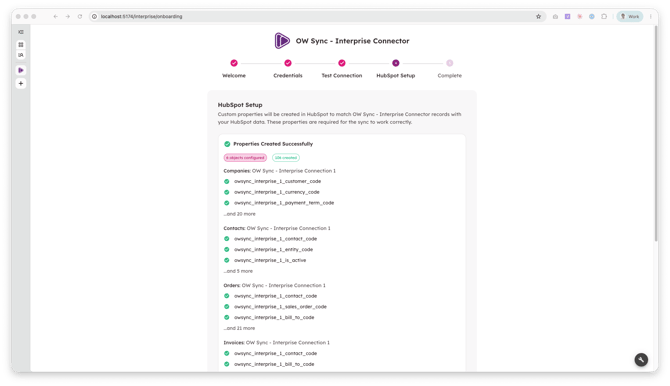This screenshot has width=670, height=386.
Task: Click check icon for entity_code property
Action: 227,249
